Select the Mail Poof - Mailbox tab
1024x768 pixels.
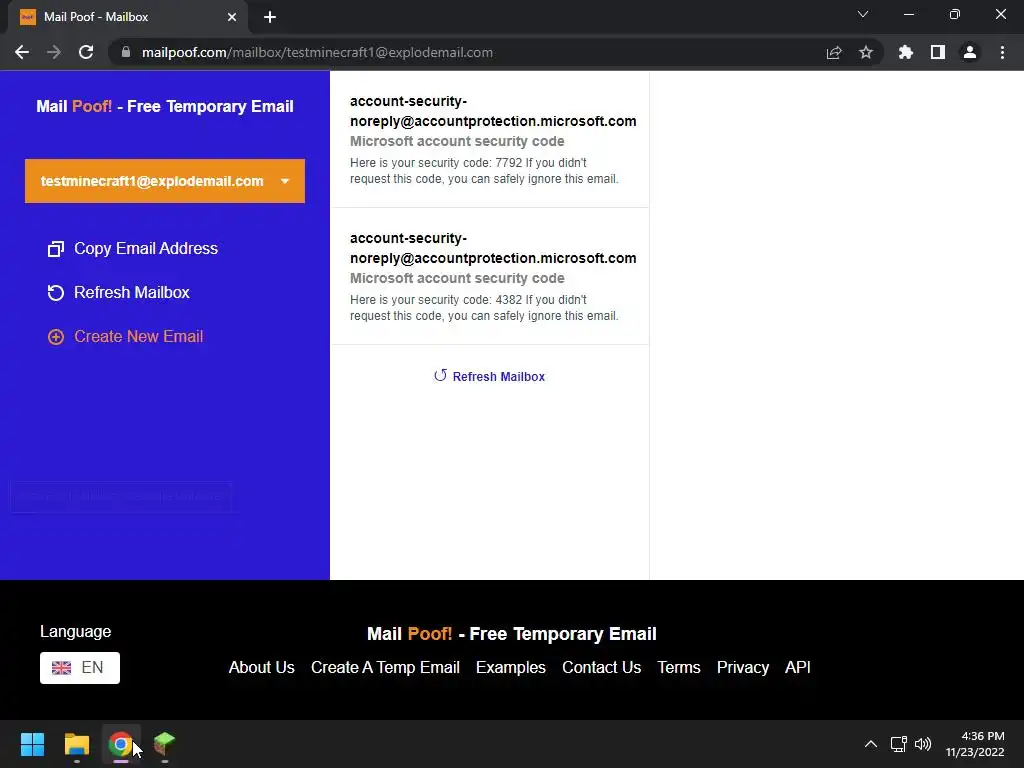pyautogui.click(x=127, y=17)
